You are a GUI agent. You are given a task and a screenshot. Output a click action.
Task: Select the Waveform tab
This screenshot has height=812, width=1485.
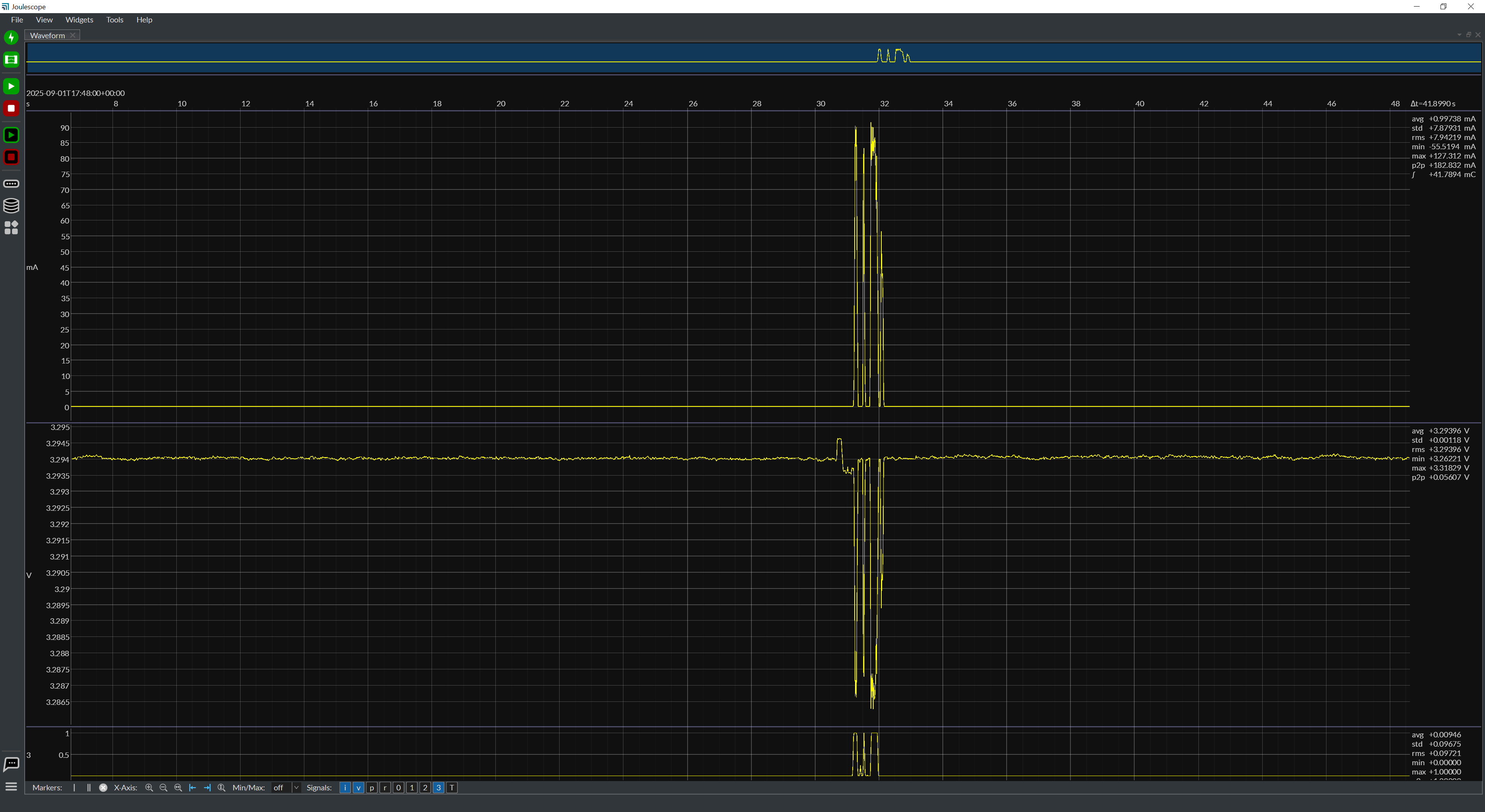click(47, 36)
